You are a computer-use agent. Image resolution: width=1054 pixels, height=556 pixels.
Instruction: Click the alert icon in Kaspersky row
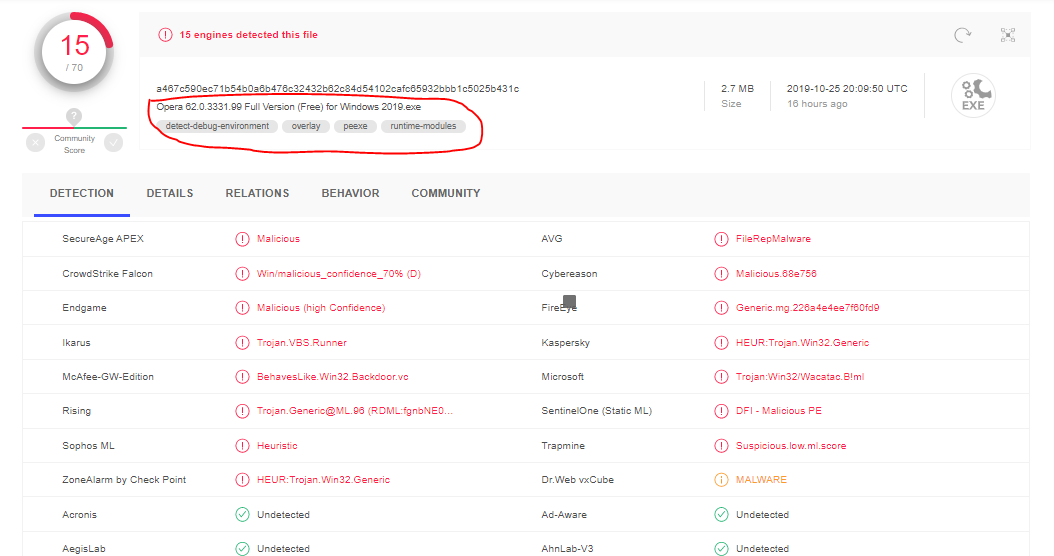click(x=721, y=343)
